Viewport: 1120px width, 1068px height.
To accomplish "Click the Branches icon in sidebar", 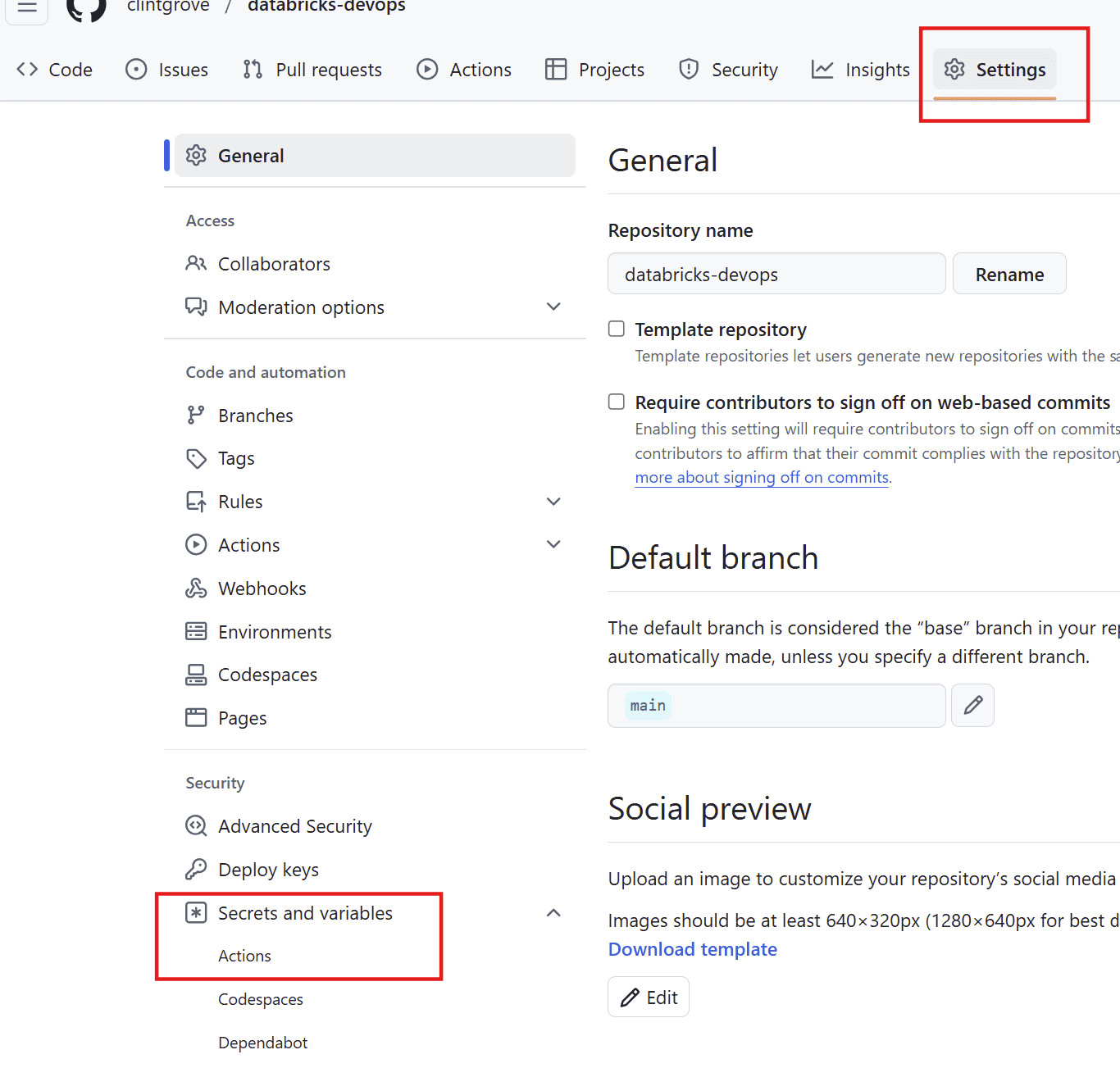I will 196,416.
